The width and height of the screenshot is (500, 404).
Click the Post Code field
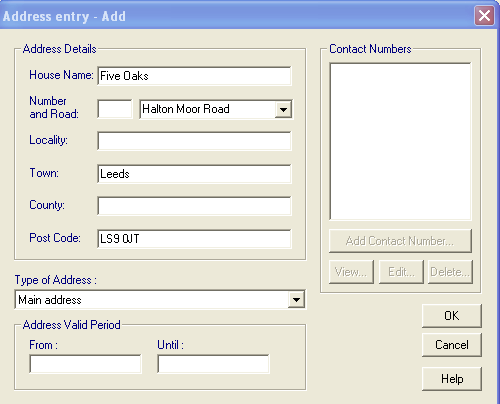pyautogui.click(x=194, y=238)
